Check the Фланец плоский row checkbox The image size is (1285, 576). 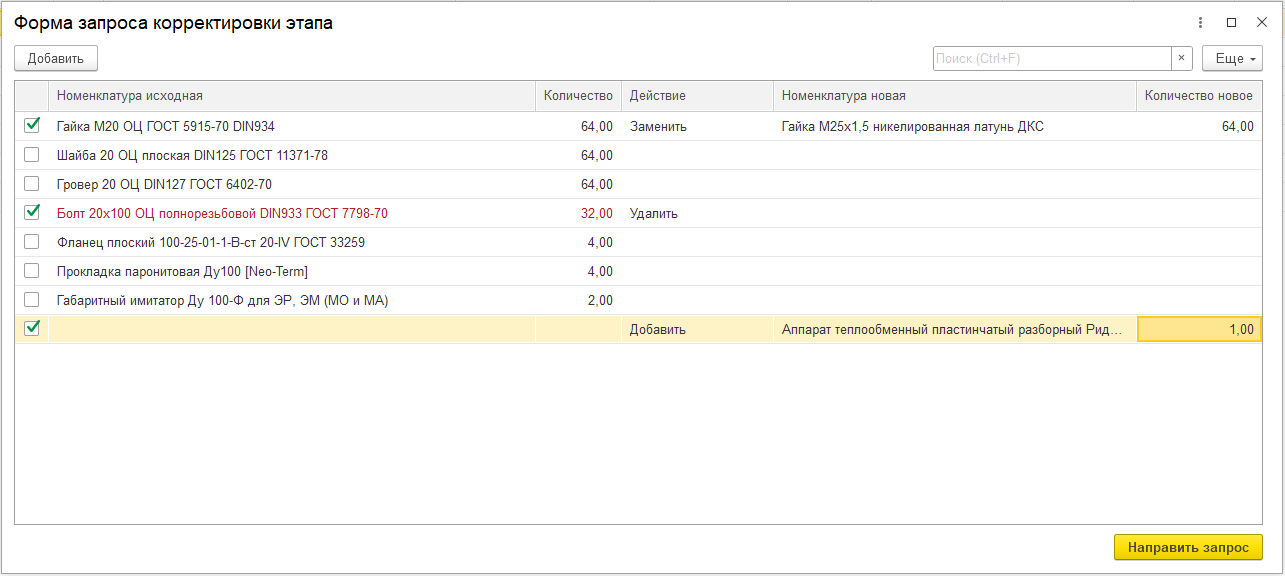click(x=32, y=242)
